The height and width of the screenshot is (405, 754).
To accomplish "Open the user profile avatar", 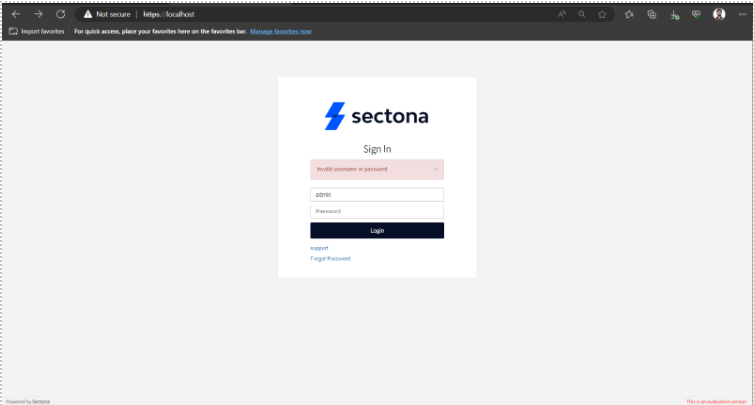I will 719,15.
